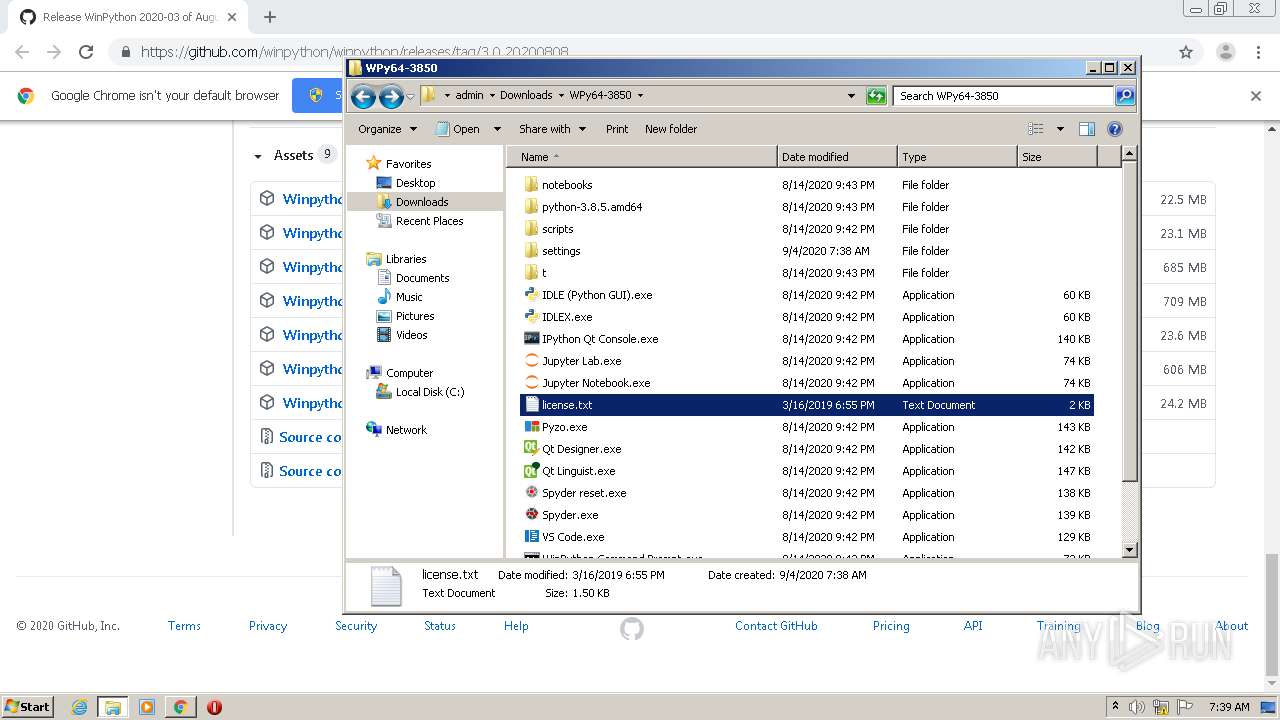Select Spyder.exe application
The image size is (1280, 720).
pos(570,515)
